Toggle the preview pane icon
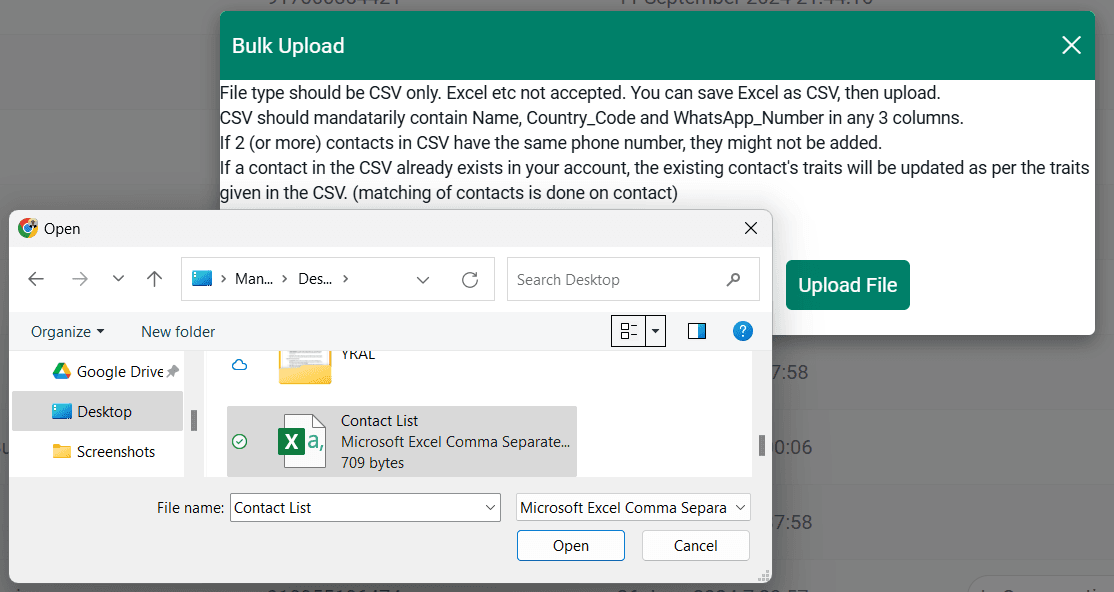This screenshot has height=592, width=1114. click(697, 331)
